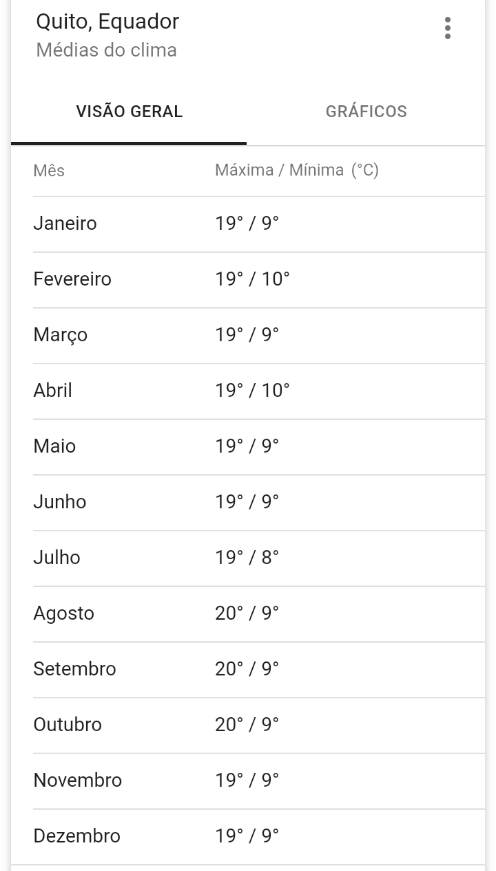Screen dimensions: 496x871
Task: Select the Fevereiro row
Action: tap(259, 279)
